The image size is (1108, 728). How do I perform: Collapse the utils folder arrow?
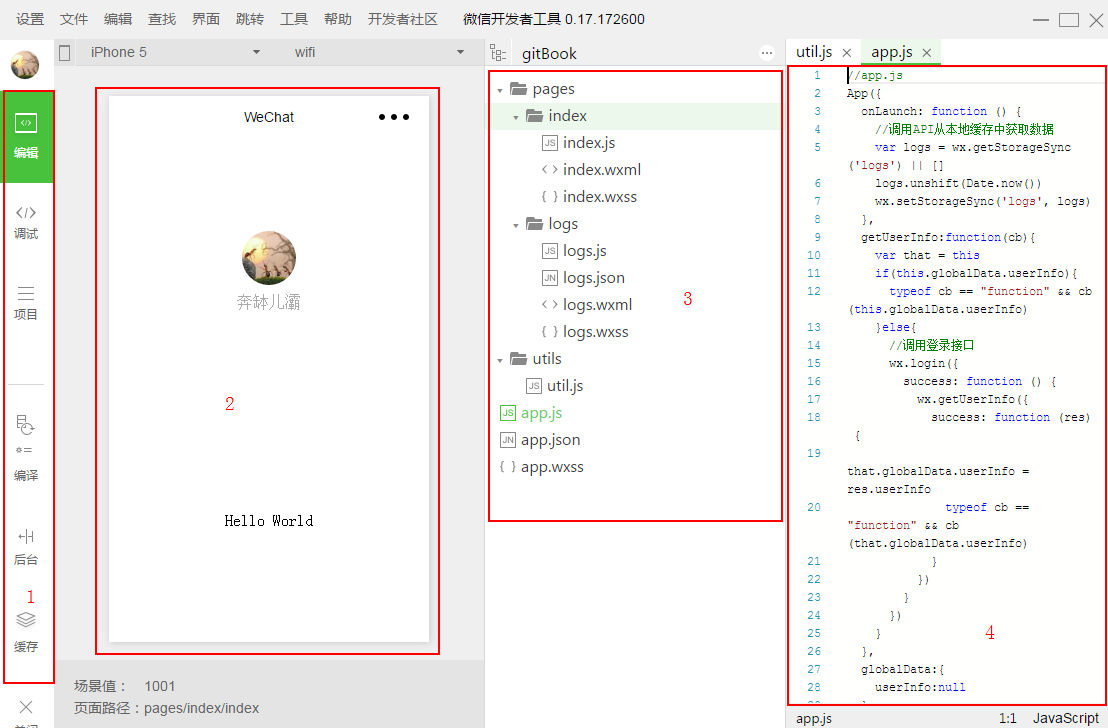500,360
